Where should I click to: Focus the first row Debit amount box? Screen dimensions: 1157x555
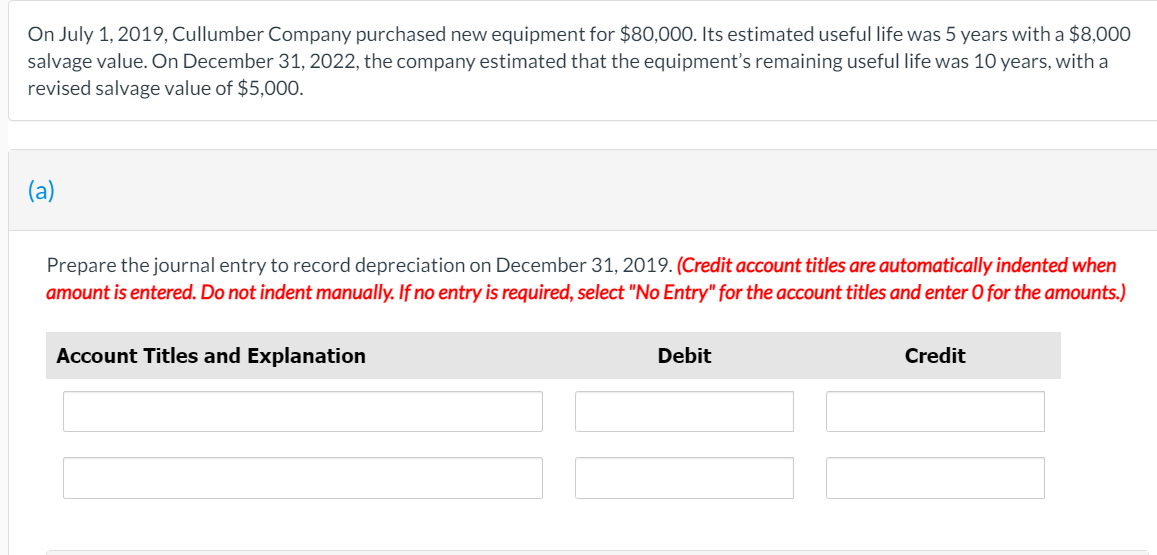click(684, 411)
